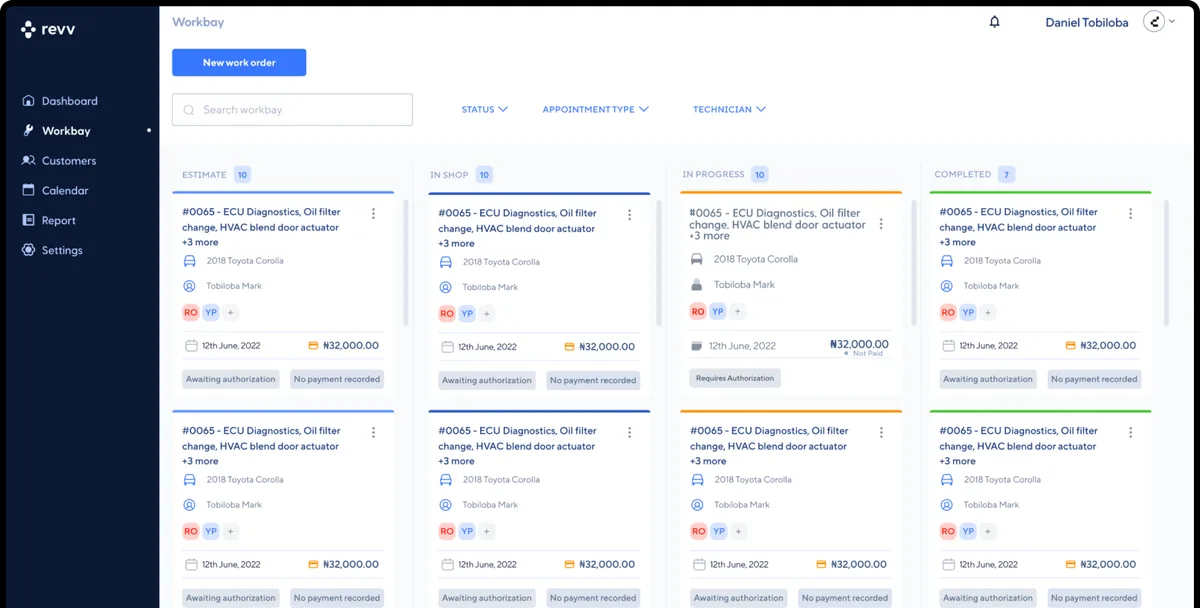This screenshot has height=608, width=1200.
Task: Expand the STATUS filter dropdown
Action: coord(485,109)
